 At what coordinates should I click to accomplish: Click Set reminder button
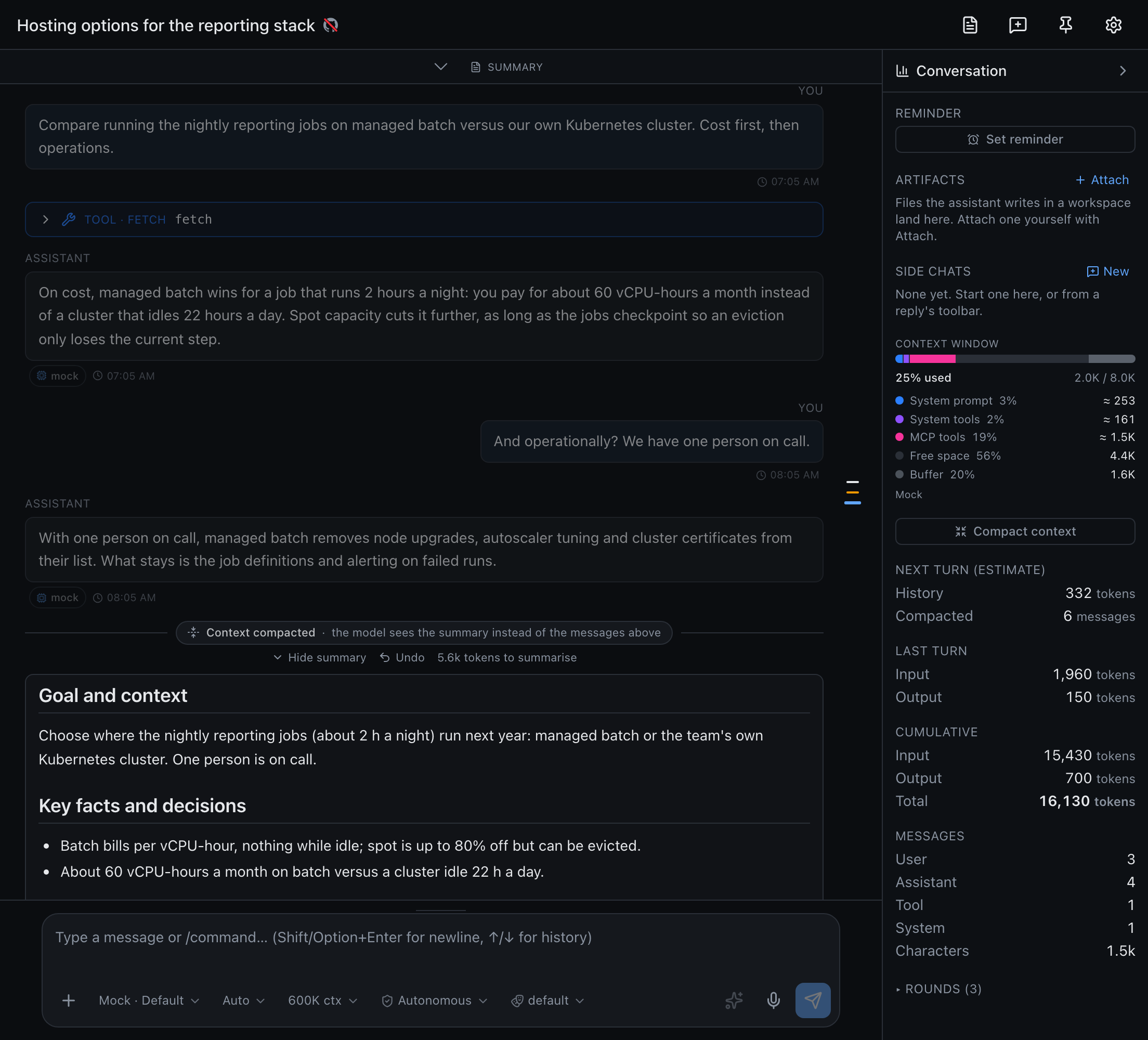point(1015,139)
